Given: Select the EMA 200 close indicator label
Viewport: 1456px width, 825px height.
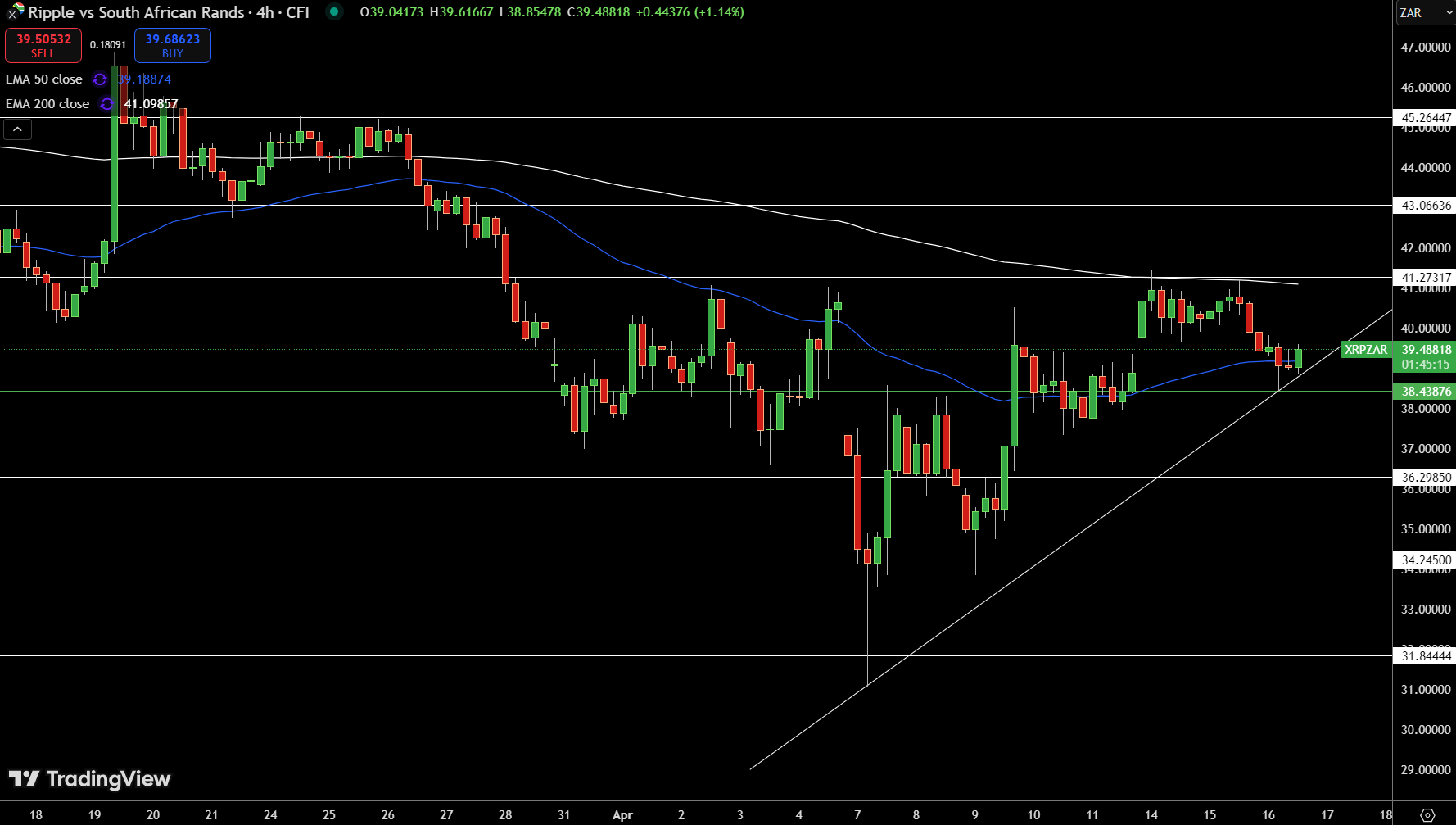Looking at the screenshot, I should (x=47, y=104).
